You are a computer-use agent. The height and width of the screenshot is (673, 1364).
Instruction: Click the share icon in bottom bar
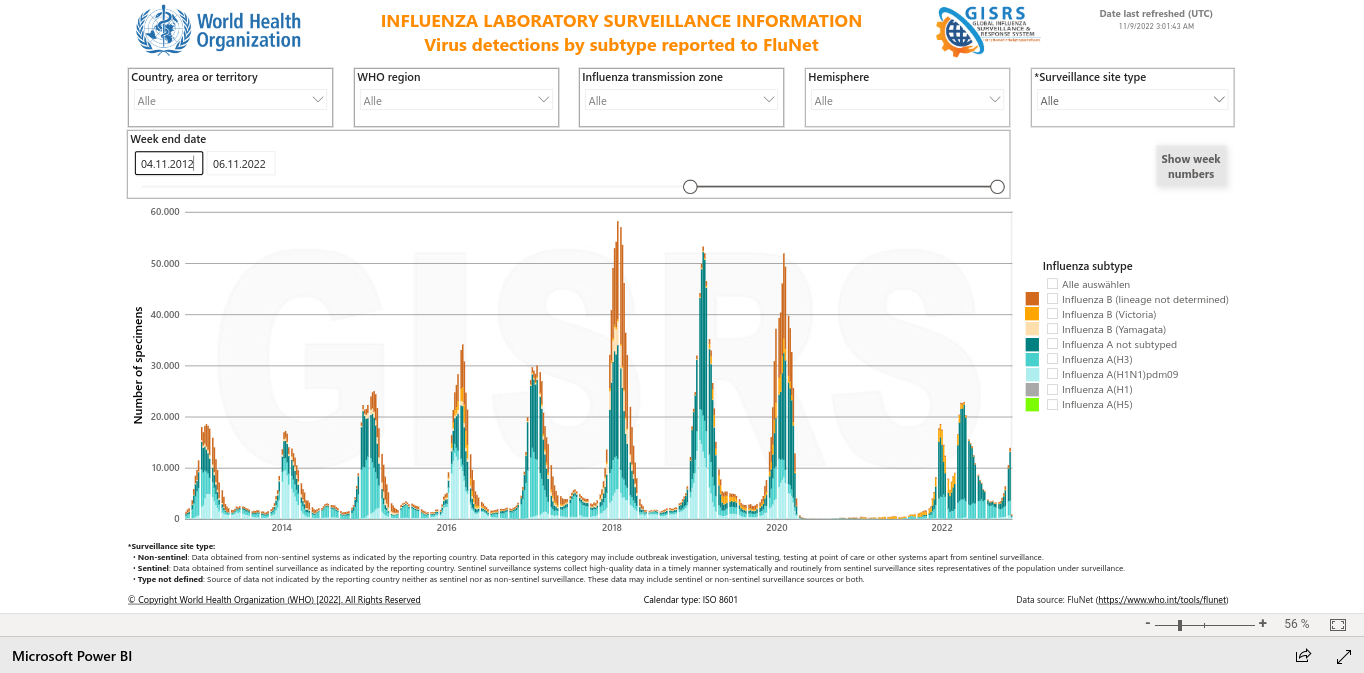1303,656
